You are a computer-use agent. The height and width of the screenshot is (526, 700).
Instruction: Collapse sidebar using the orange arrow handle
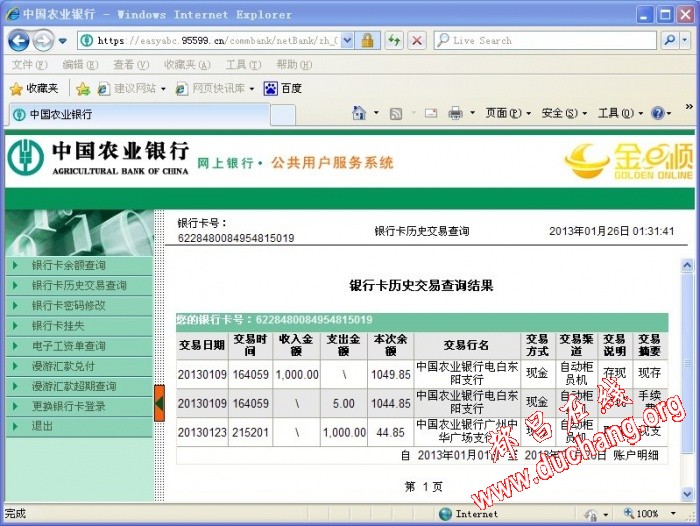(159, 403)
